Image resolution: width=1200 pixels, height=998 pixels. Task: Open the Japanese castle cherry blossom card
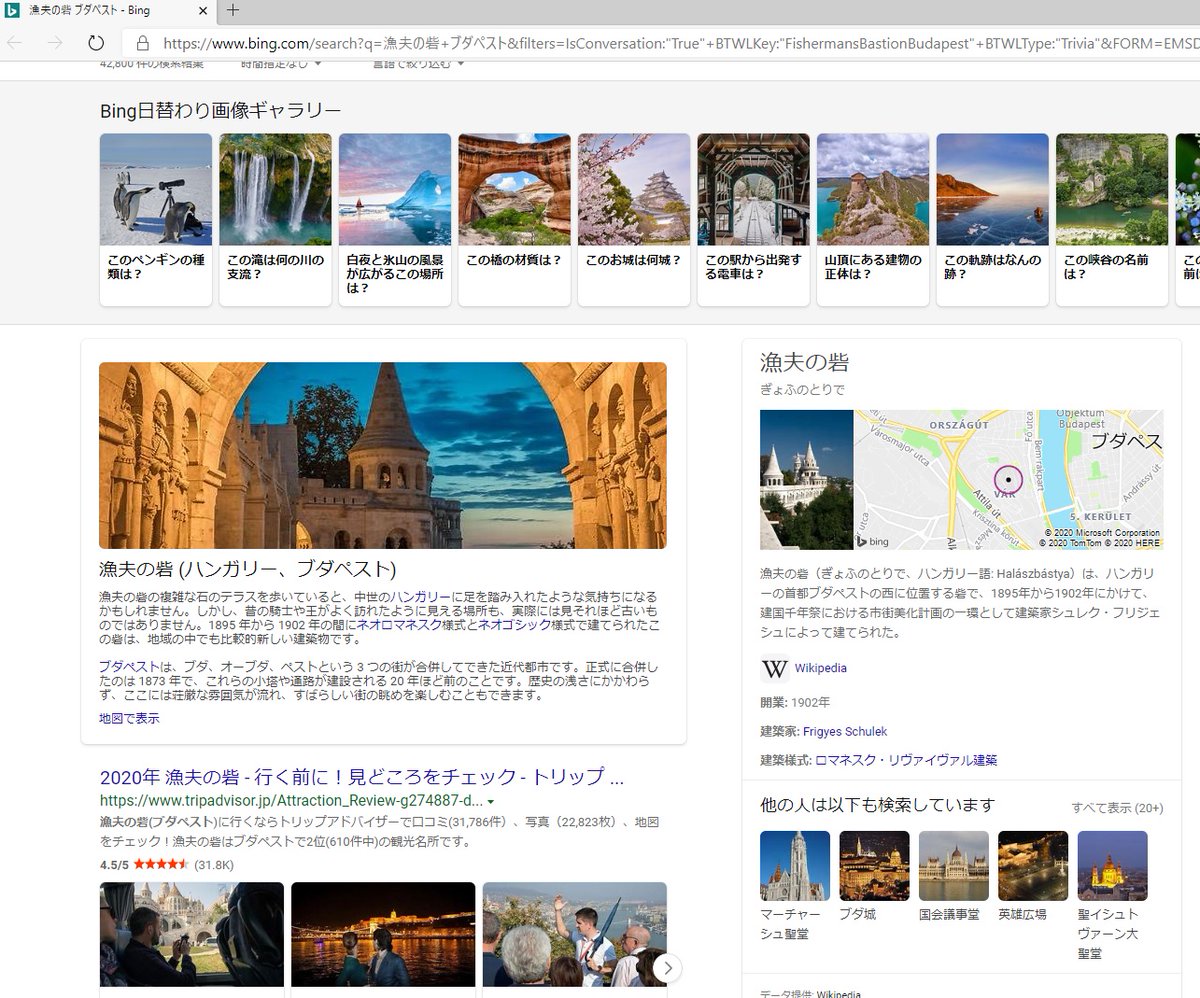point(634,219)
